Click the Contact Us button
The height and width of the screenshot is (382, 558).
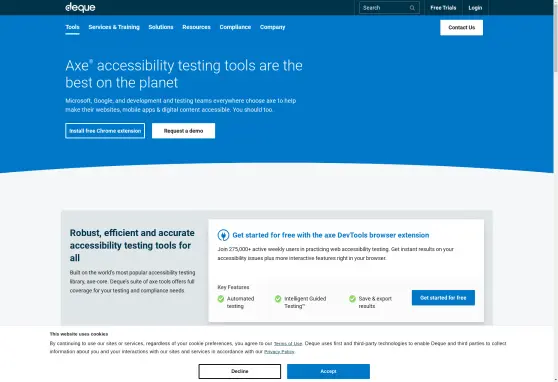pos(462,27)
